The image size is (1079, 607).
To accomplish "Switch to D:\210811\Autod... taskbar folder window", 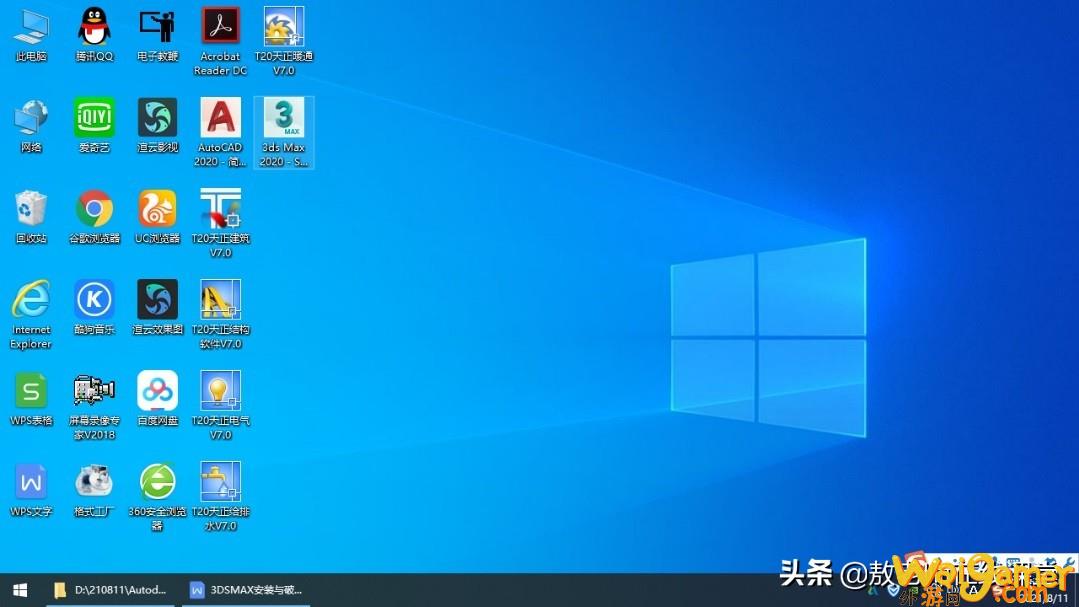I will [111, 590].
